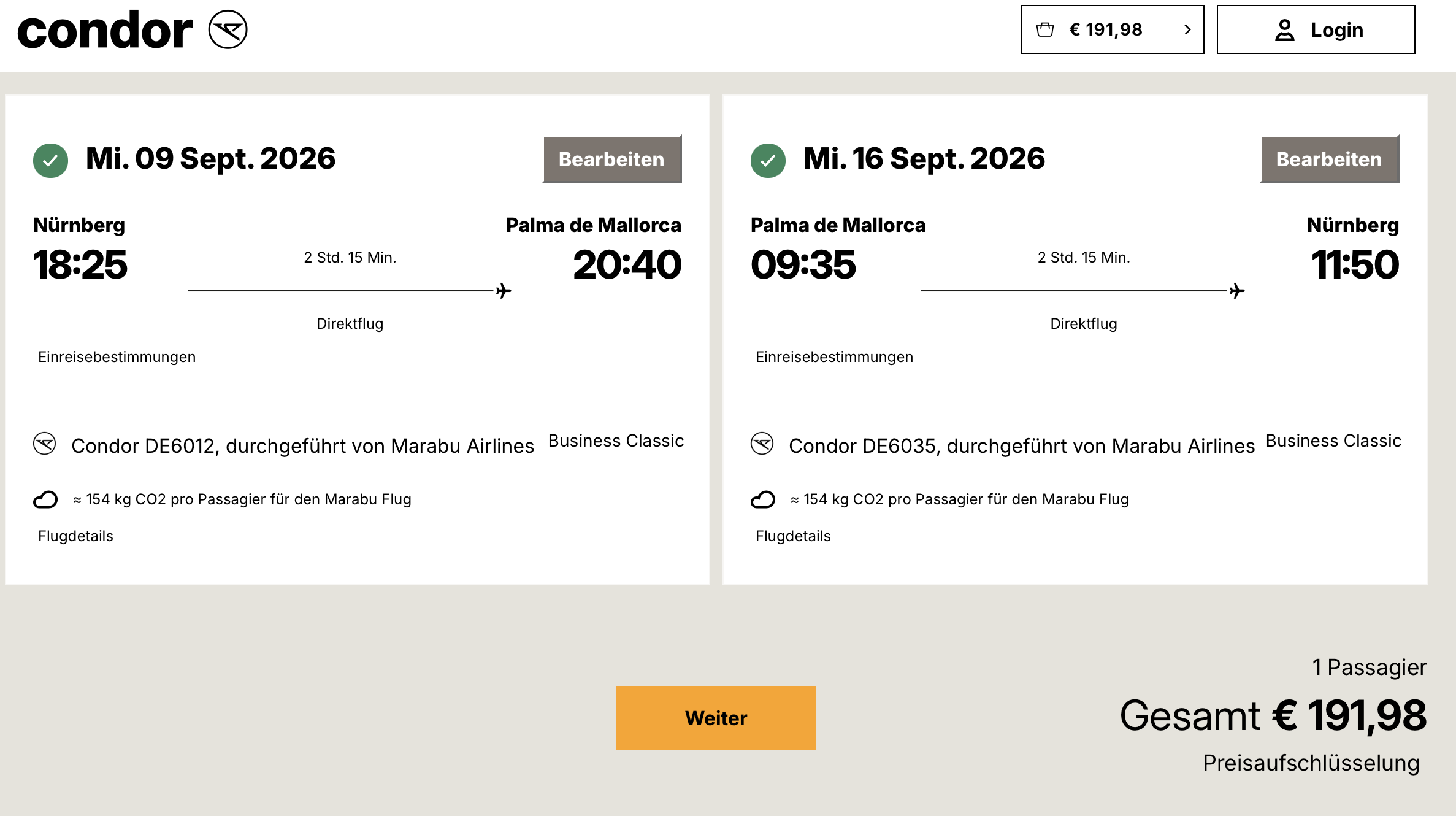Screen dimensions: 1456x816
Task: Click the Gesamt € 191,98 total price
Action: [x=1273, y=716]
